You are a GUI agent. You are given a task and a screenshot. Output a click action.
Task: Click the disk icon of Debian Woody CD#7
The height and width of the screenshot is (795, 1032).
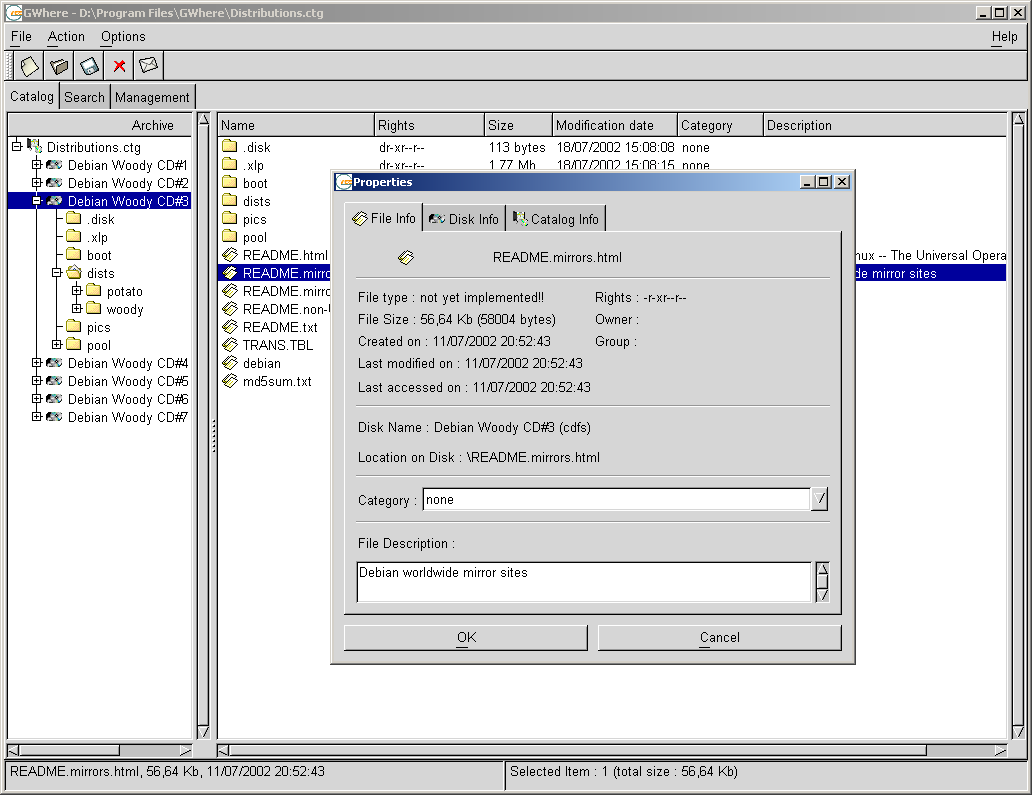(55, 417)
